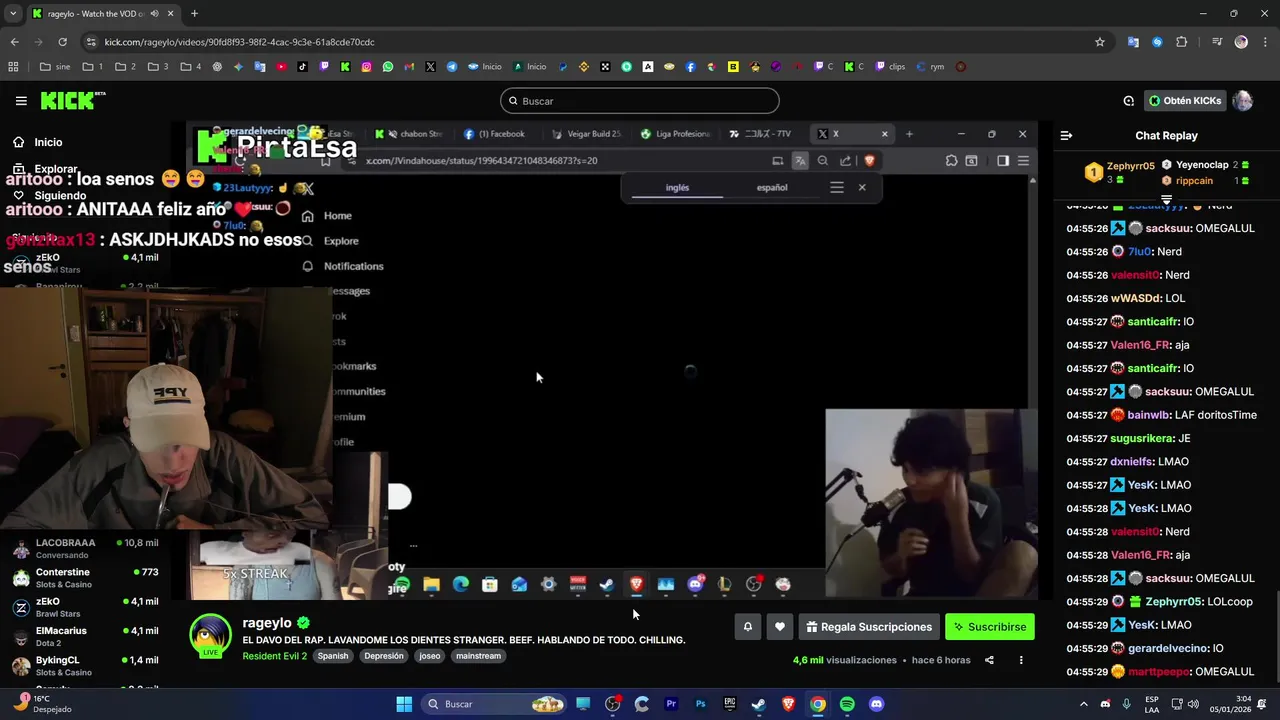This screenshot has width=1280, height=720.
Task: Click the joseo tag
Action: point(429,656)
